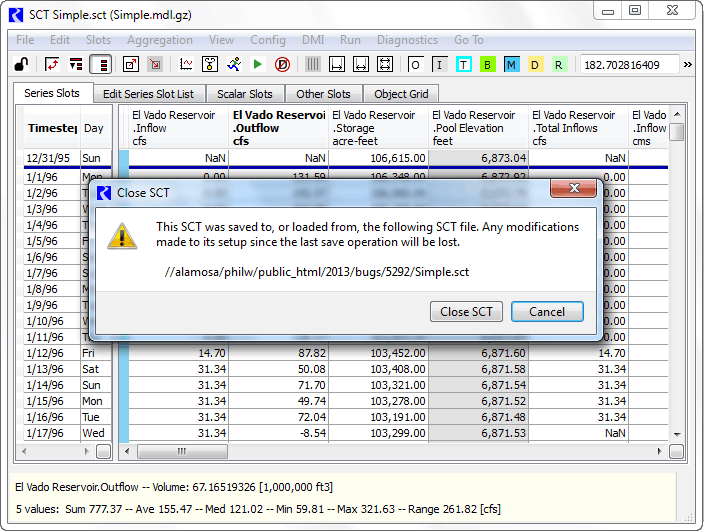This screenshot has height=531, width=704.
Task: Select the 103,452.00 storage cell
Action: [x=379, y=353]
